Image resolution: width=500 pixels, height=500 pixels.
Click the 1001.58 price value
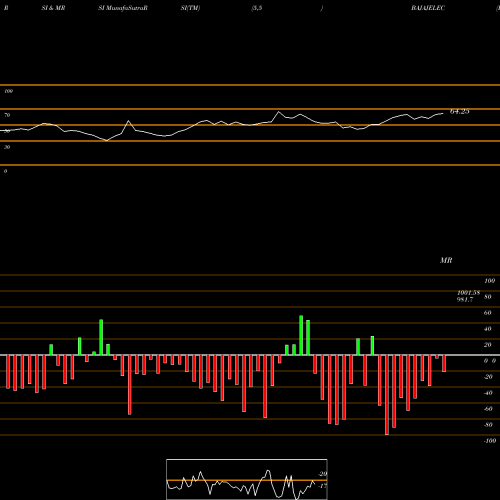(x=469, y=293)
